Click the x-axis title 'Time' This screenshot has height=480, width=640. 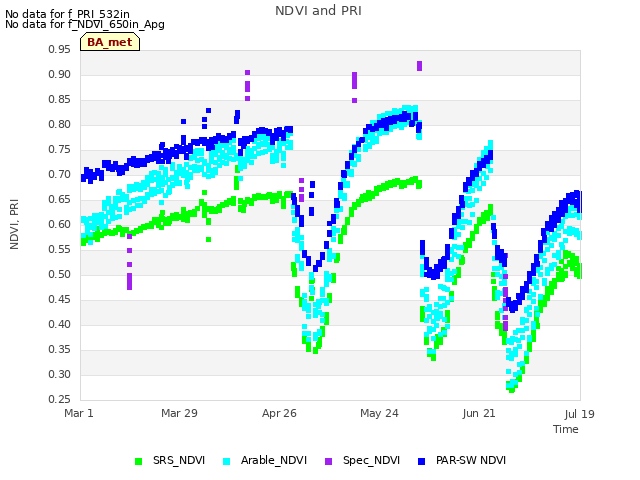[x=566, y=429]
